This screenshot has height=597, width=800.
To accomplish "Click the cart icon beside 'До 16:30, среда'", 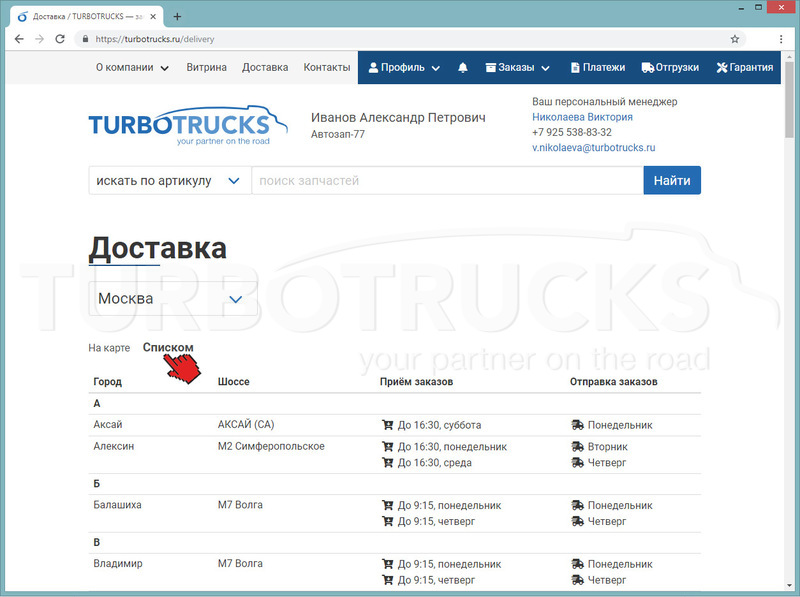I will click(x=388, y=462).
